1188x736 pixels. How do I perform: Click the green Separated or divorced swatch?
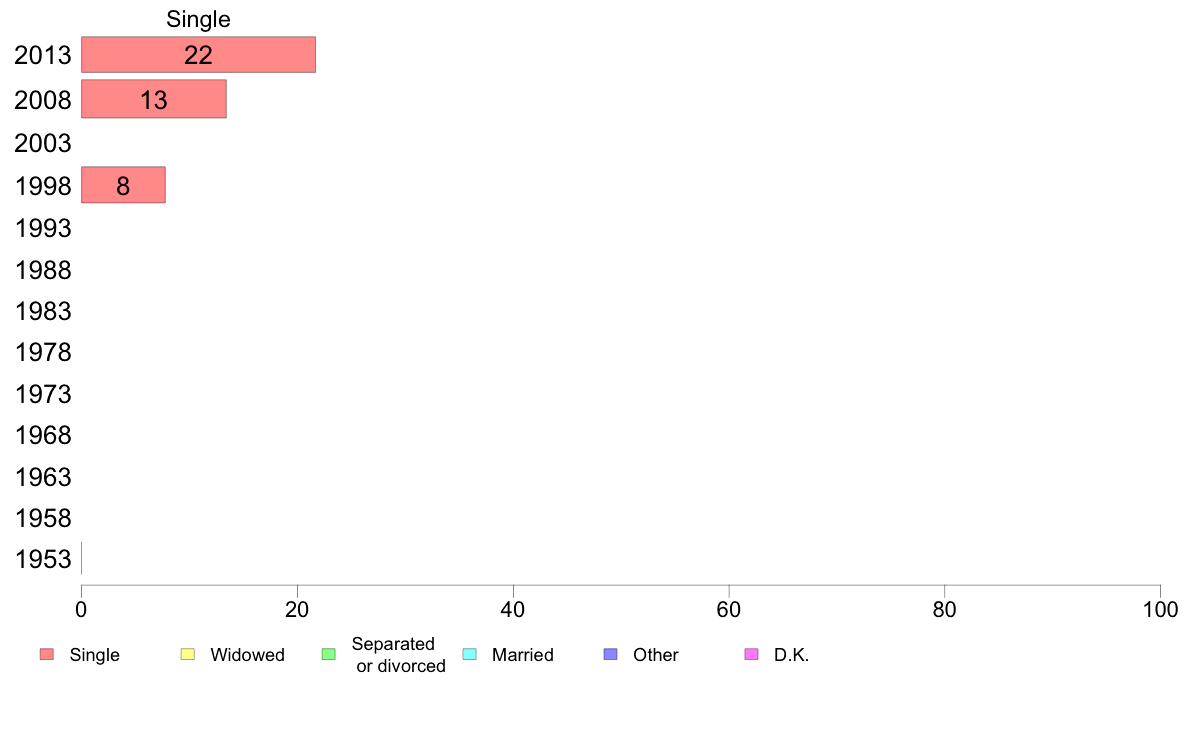pyautogui.click(x=329, y=654)
